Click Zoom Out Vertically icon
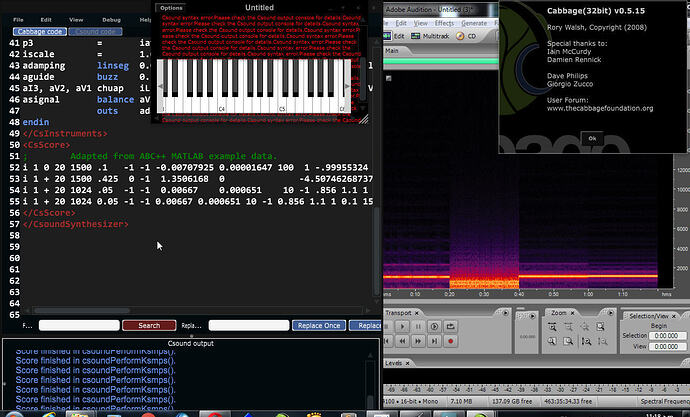Screen dimensions: 690x417 [601, 341]
